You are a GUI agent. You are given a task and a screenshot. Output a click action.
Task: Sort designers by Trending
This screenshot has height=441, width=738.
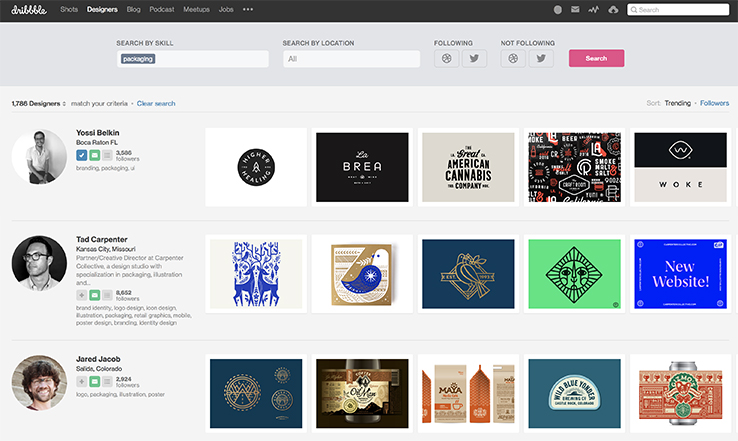(678, 103)
